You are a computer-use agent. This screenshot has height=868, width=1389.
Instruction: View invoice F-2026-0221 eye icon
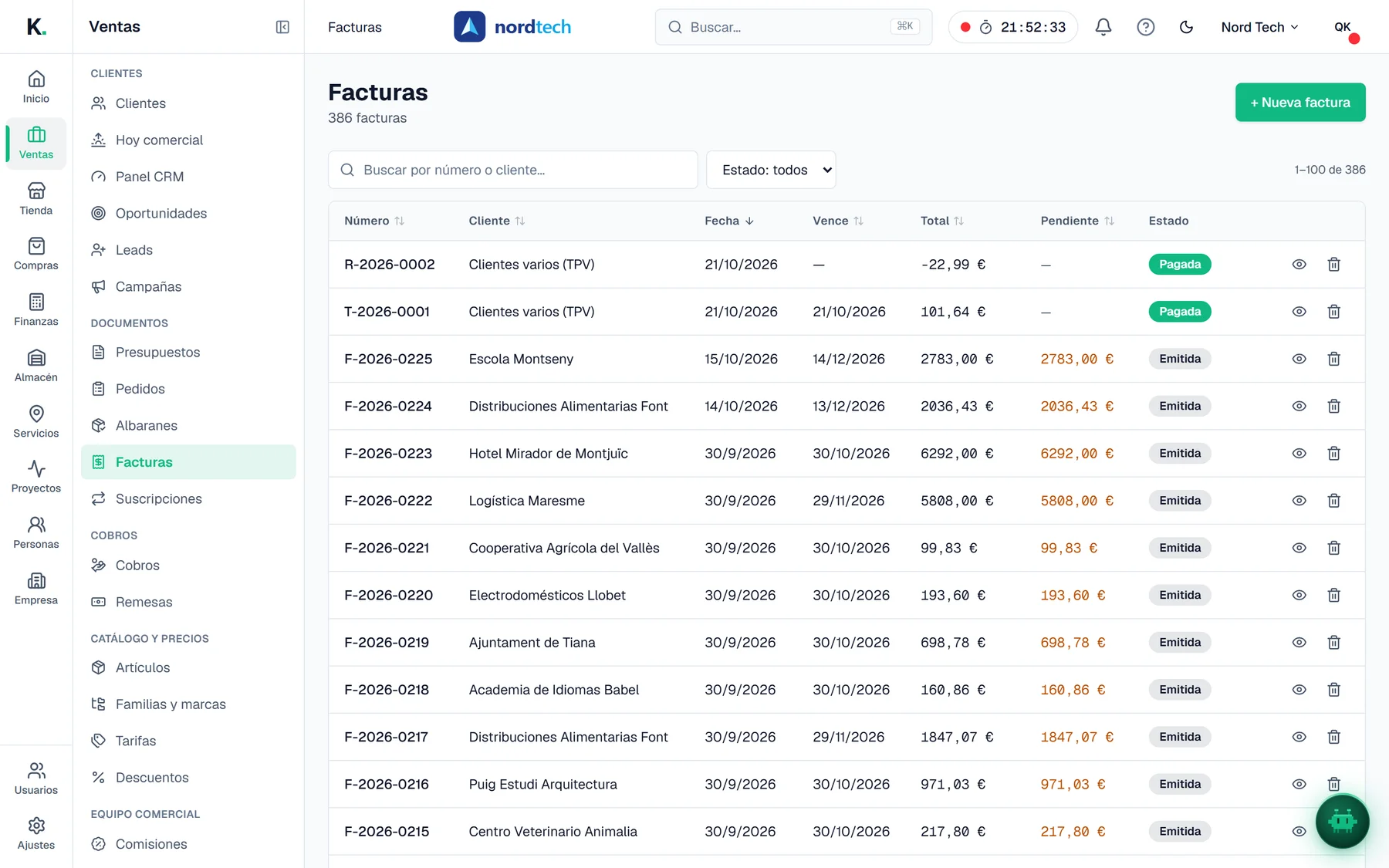[1299, 548]
